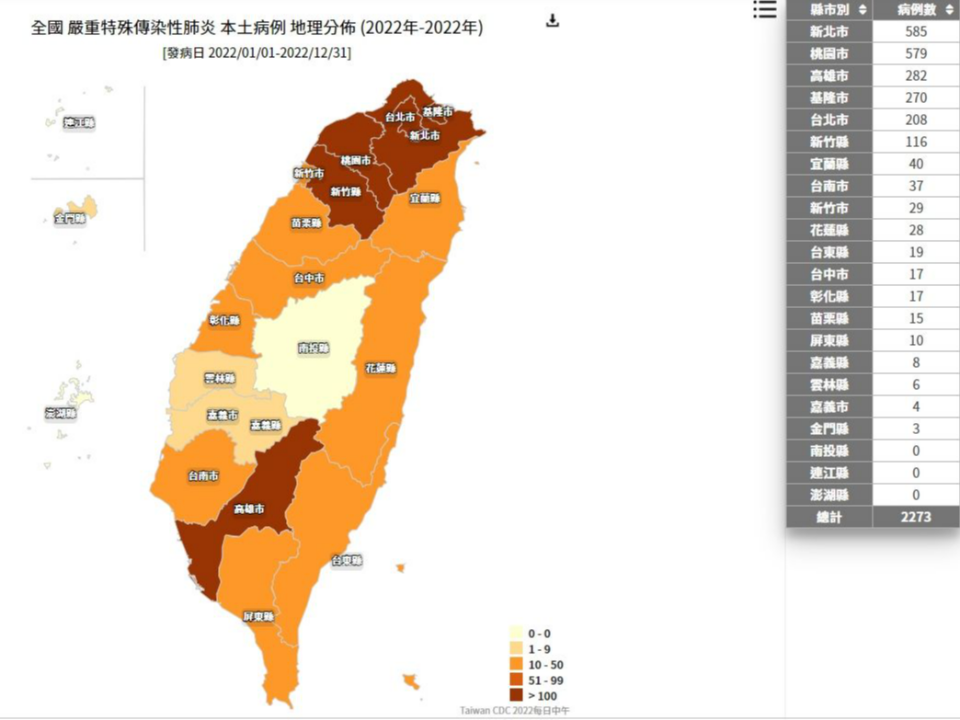Click 台中市 row in the table
Screen dimensions: 960x720
pos(872,274)
